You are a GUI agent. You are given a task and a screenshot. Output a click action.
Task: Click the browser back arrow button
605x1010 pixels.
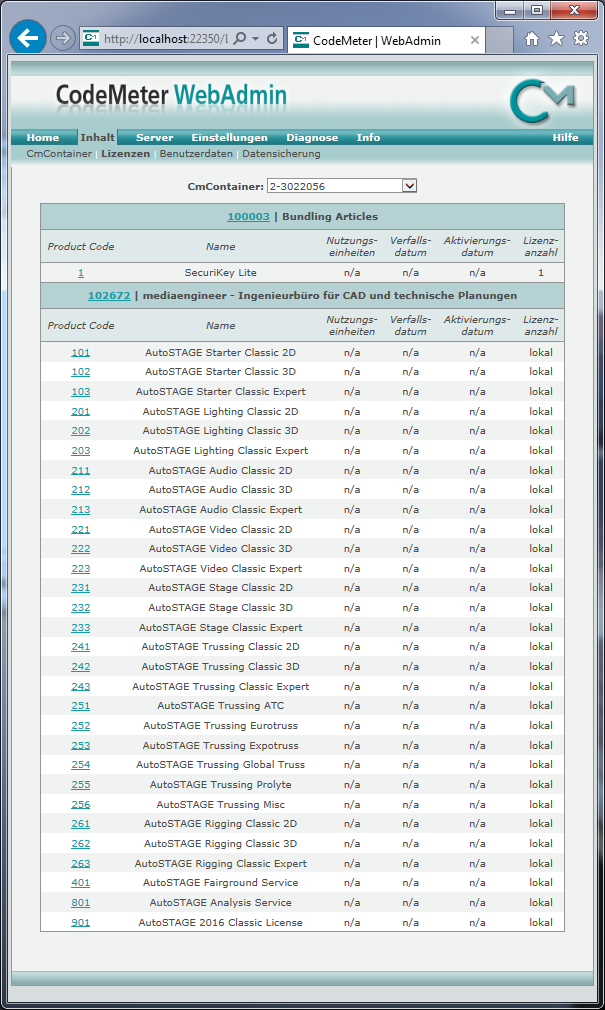click(28, 38)
